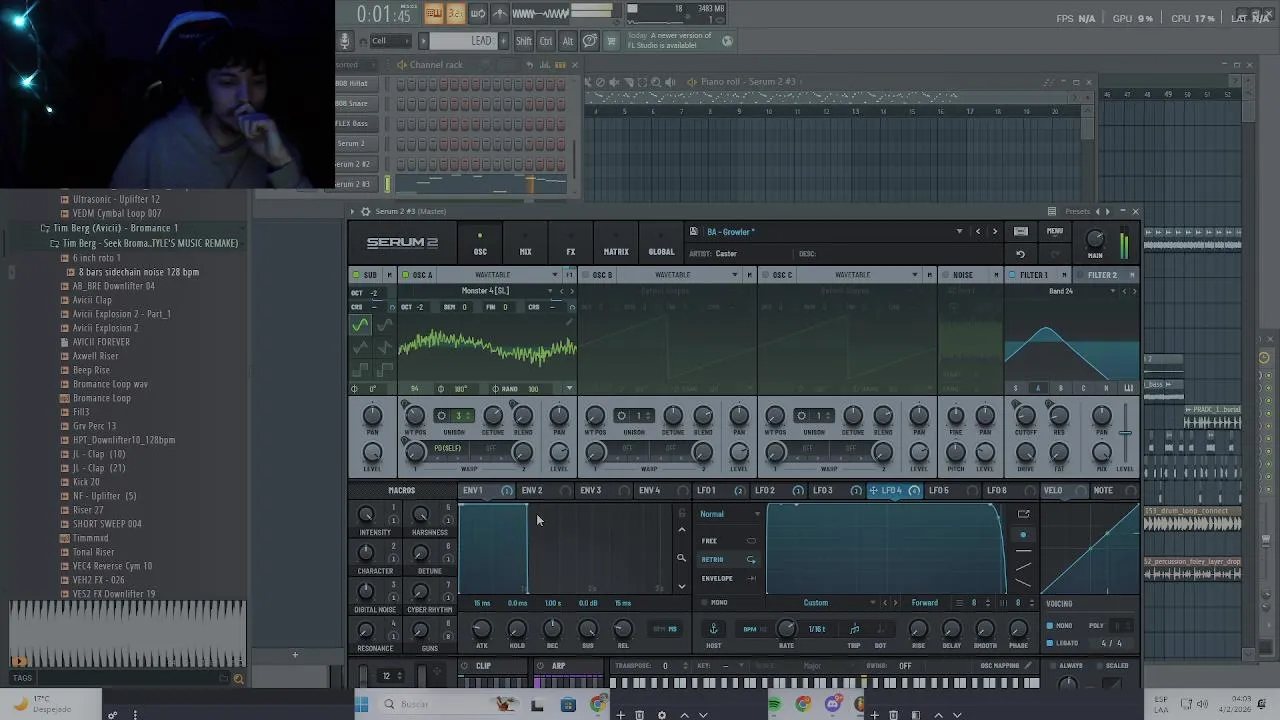Click the envelope zoom magnifier icon
1280x720 pixels.
[681, 559]
